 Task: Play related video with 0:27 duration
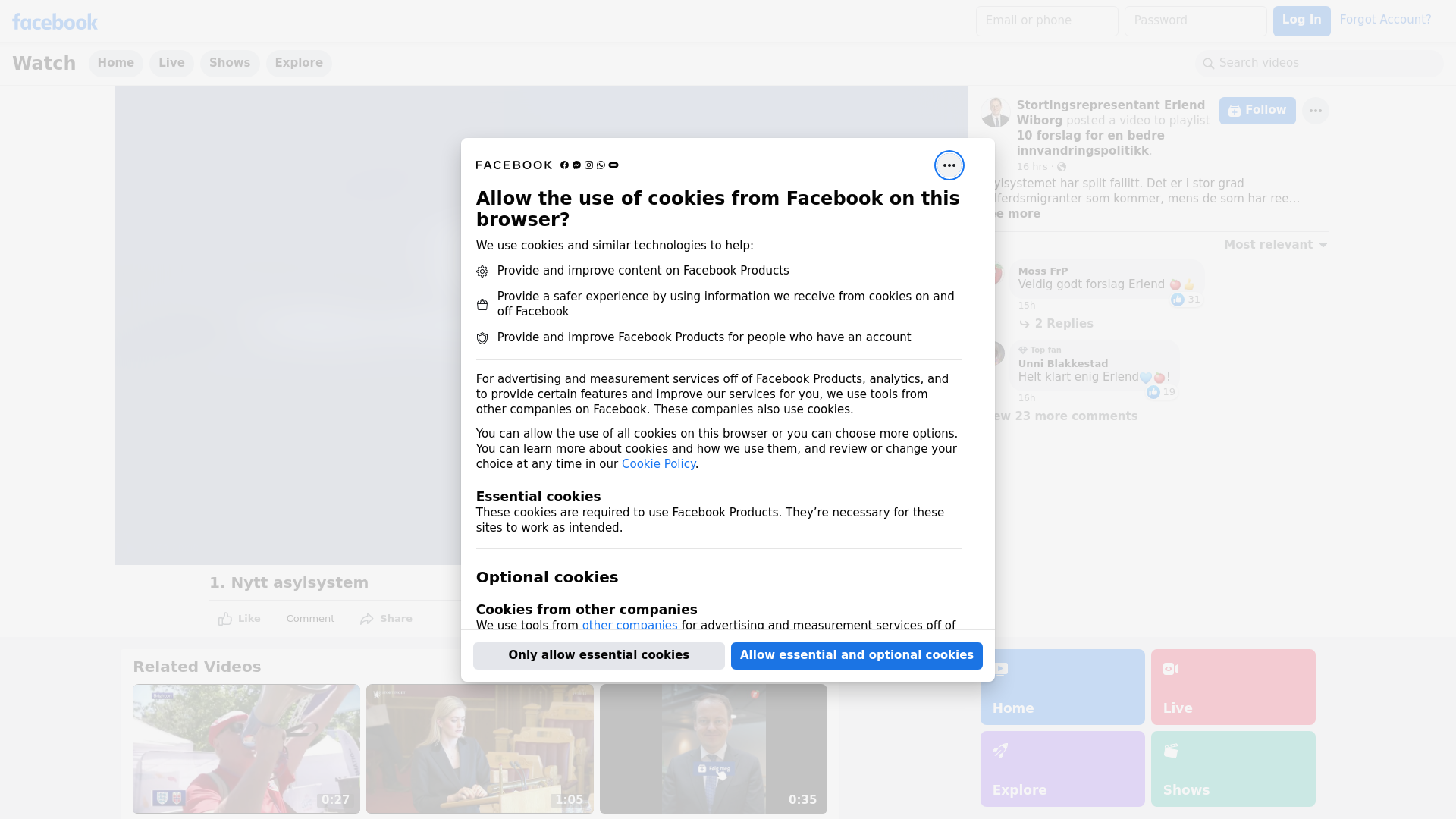[246, 748]
